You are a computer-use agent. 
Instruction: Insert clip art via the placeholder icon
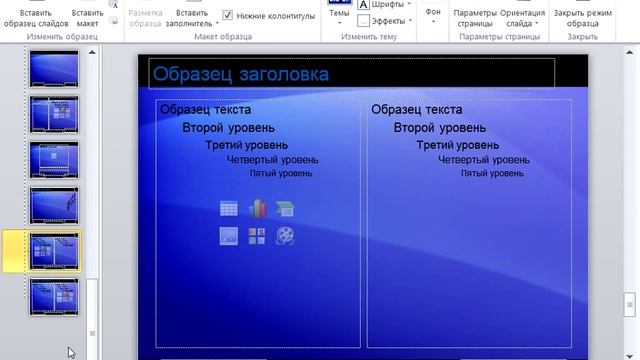pos(257,236)
